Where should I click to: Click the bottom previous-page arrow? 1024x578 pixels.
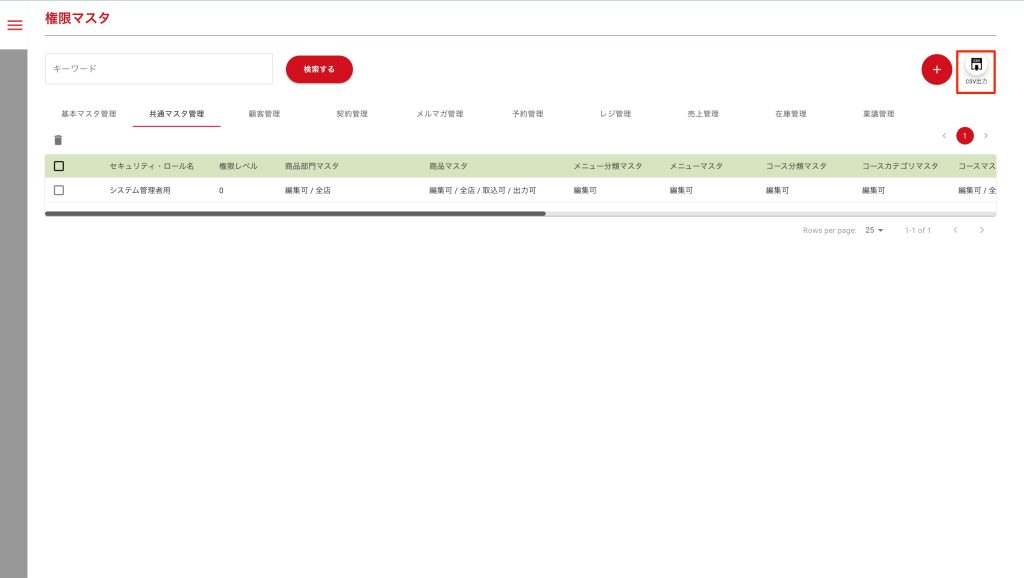click(955, 230)
